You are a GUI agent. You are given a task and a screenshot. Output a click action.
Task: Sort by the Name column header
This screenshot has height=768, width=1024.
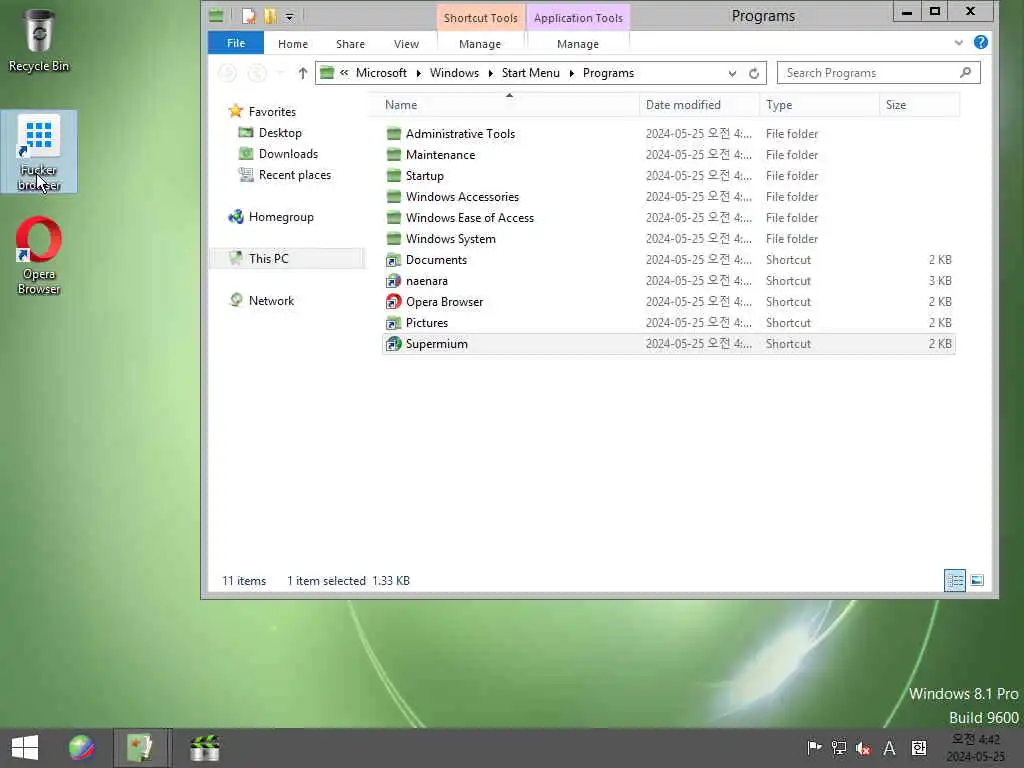[x=509, y=105]
